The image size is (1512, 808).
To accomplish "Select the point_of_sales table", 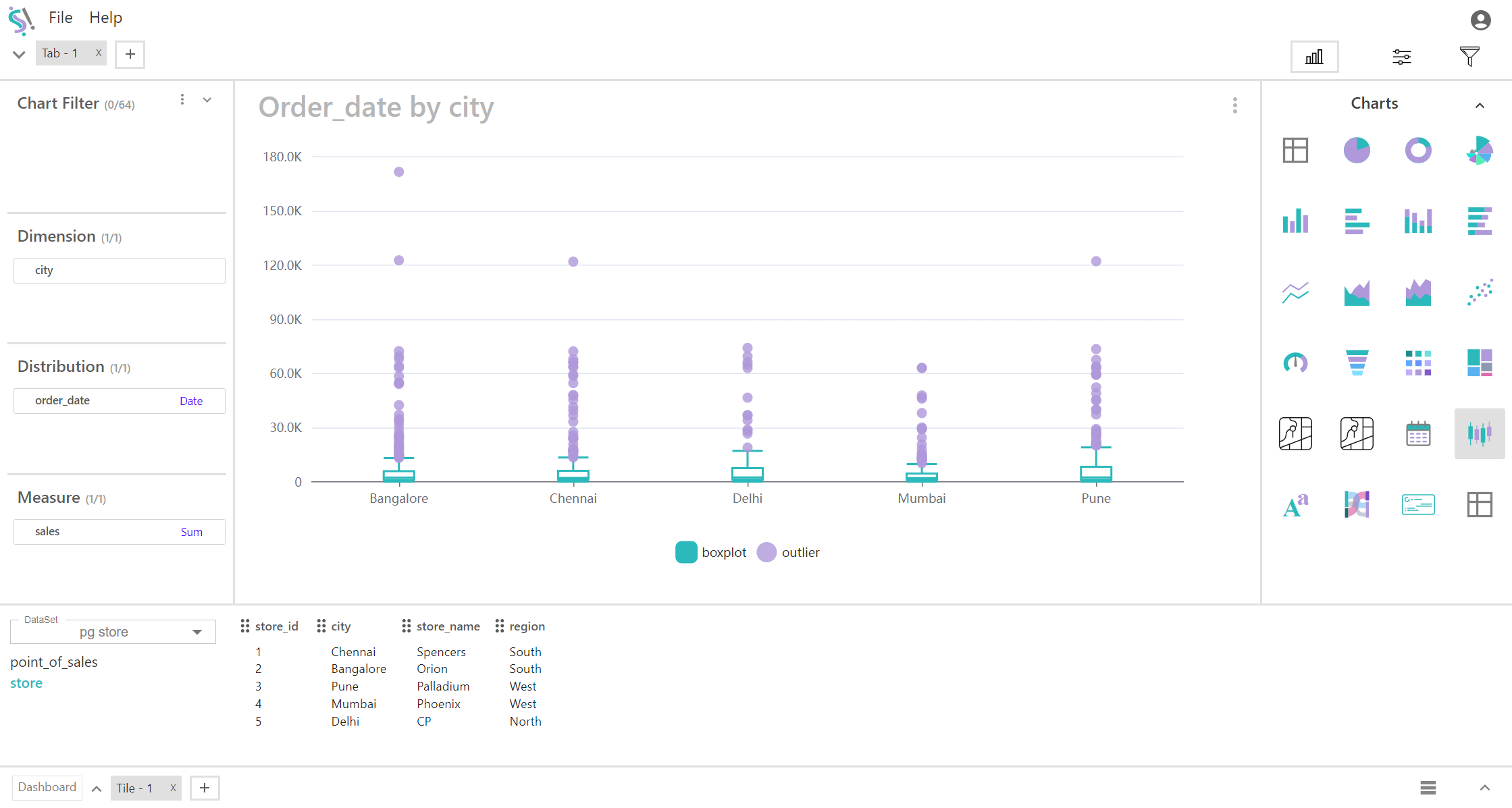I will tap(54, 662).
